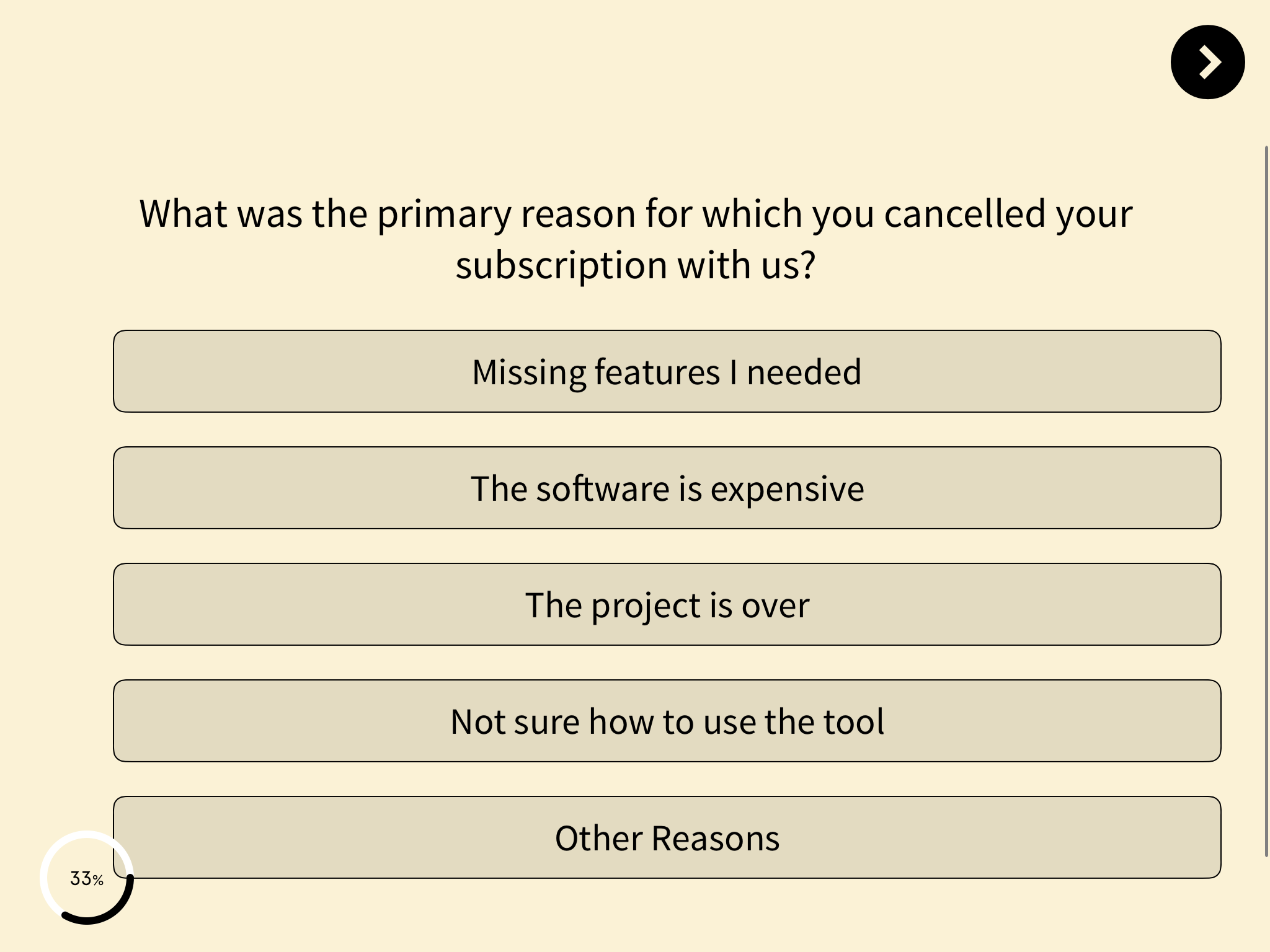
Task: Select the circular progress ring icon
Action: (x=87, y=878)
